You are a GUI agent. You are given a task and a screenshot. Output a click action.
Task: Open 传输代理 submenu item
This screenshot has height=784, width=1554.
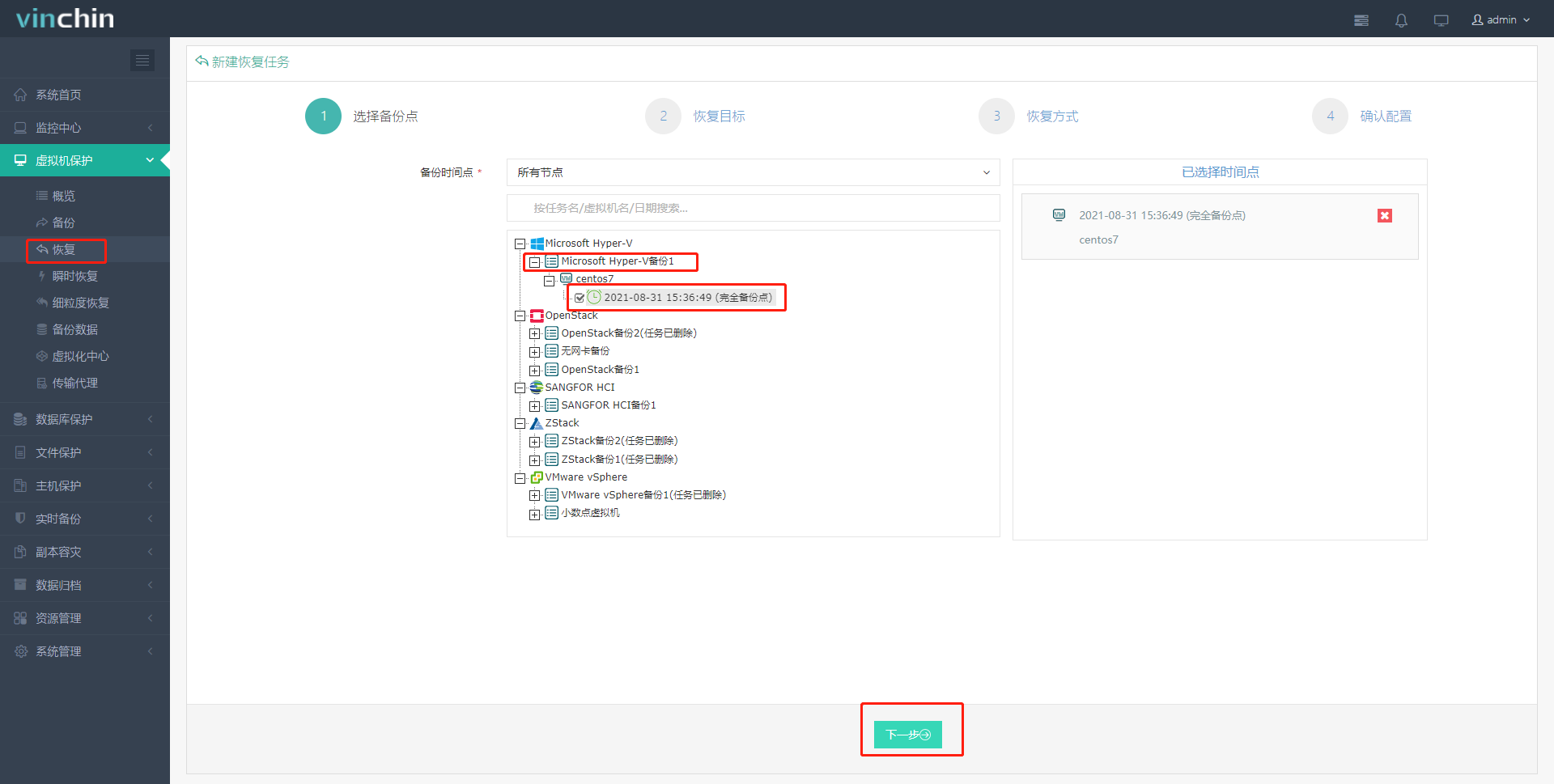[x=74, y=383]
